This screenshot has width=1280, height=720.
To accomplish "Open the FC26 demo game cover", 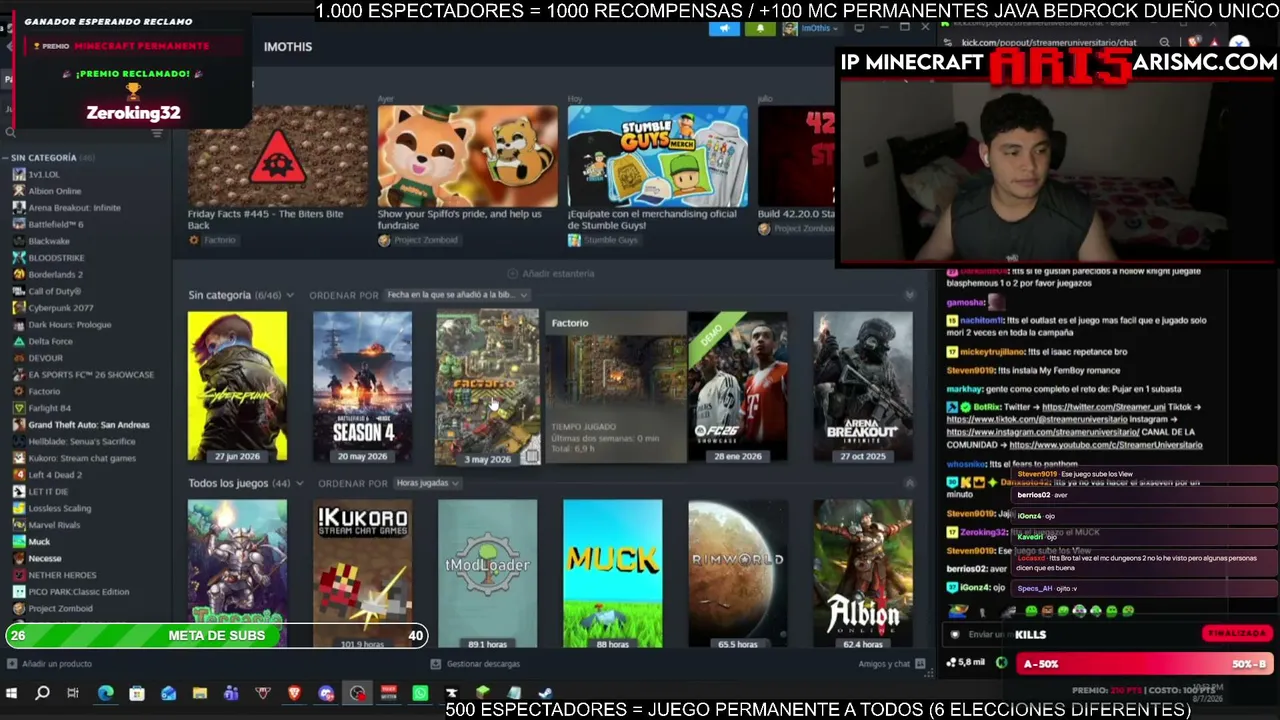I will coord(737,387).
